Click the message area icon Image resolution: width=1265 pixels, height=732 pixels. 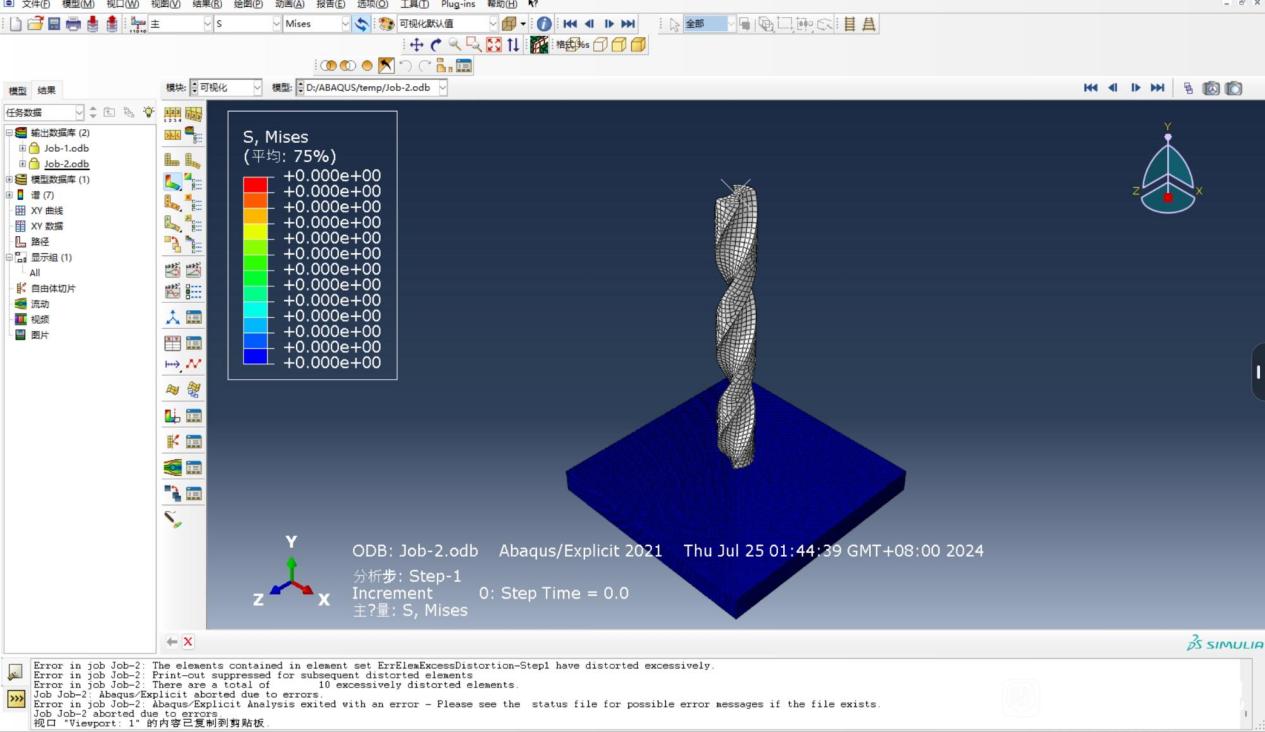16,672
